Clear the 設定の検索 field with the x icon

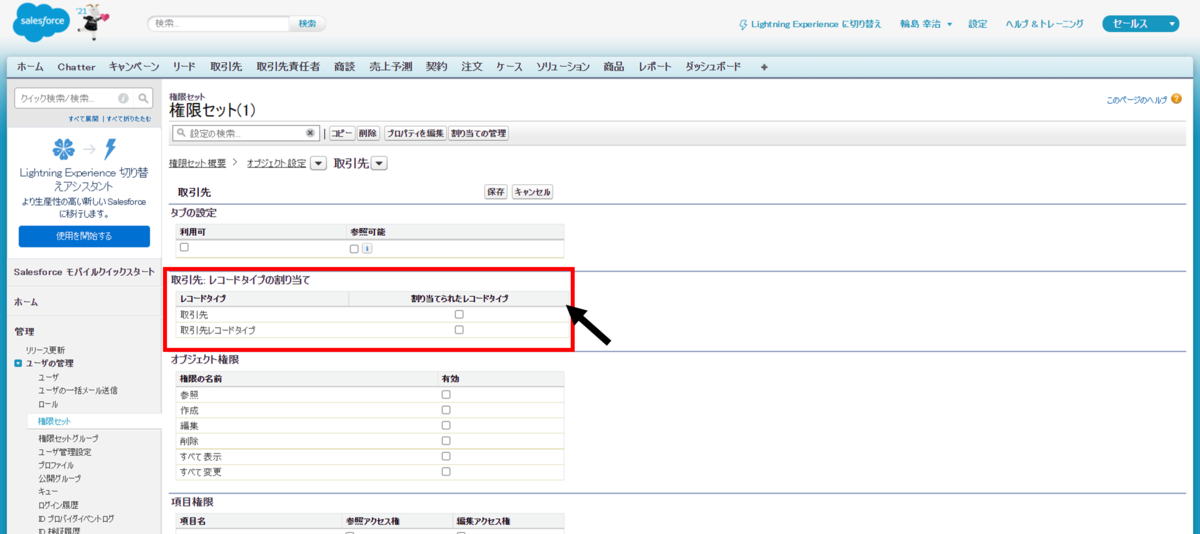pyautogui.click(x=310, y=133)
